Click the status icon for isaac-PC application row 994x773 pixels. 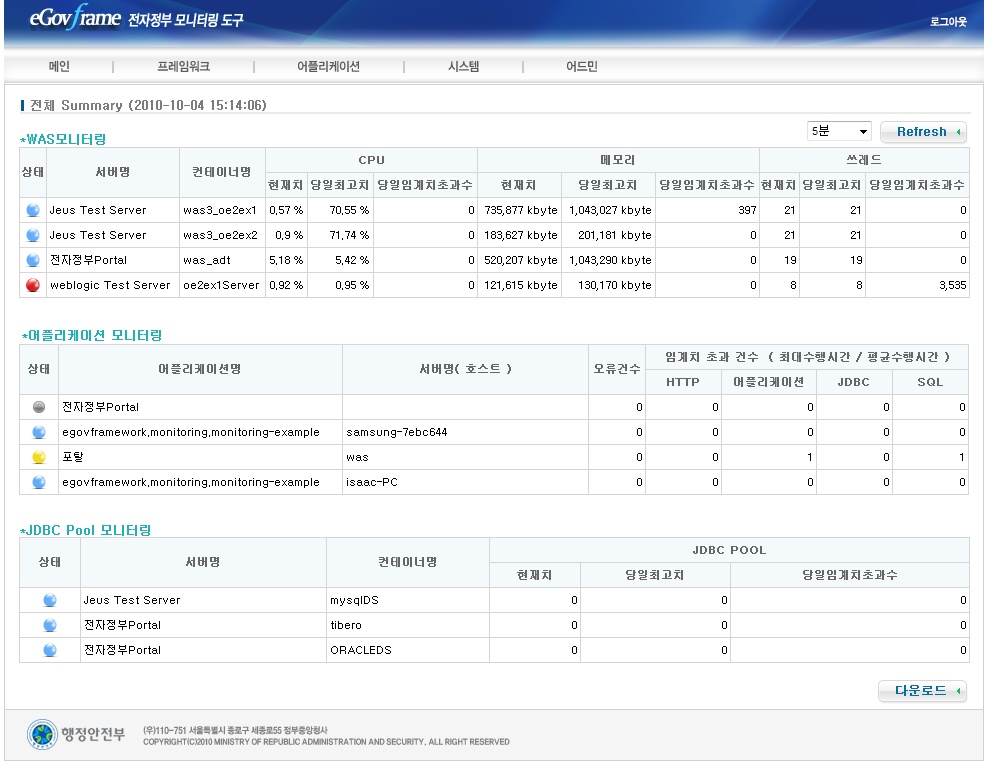coord(39,482)
